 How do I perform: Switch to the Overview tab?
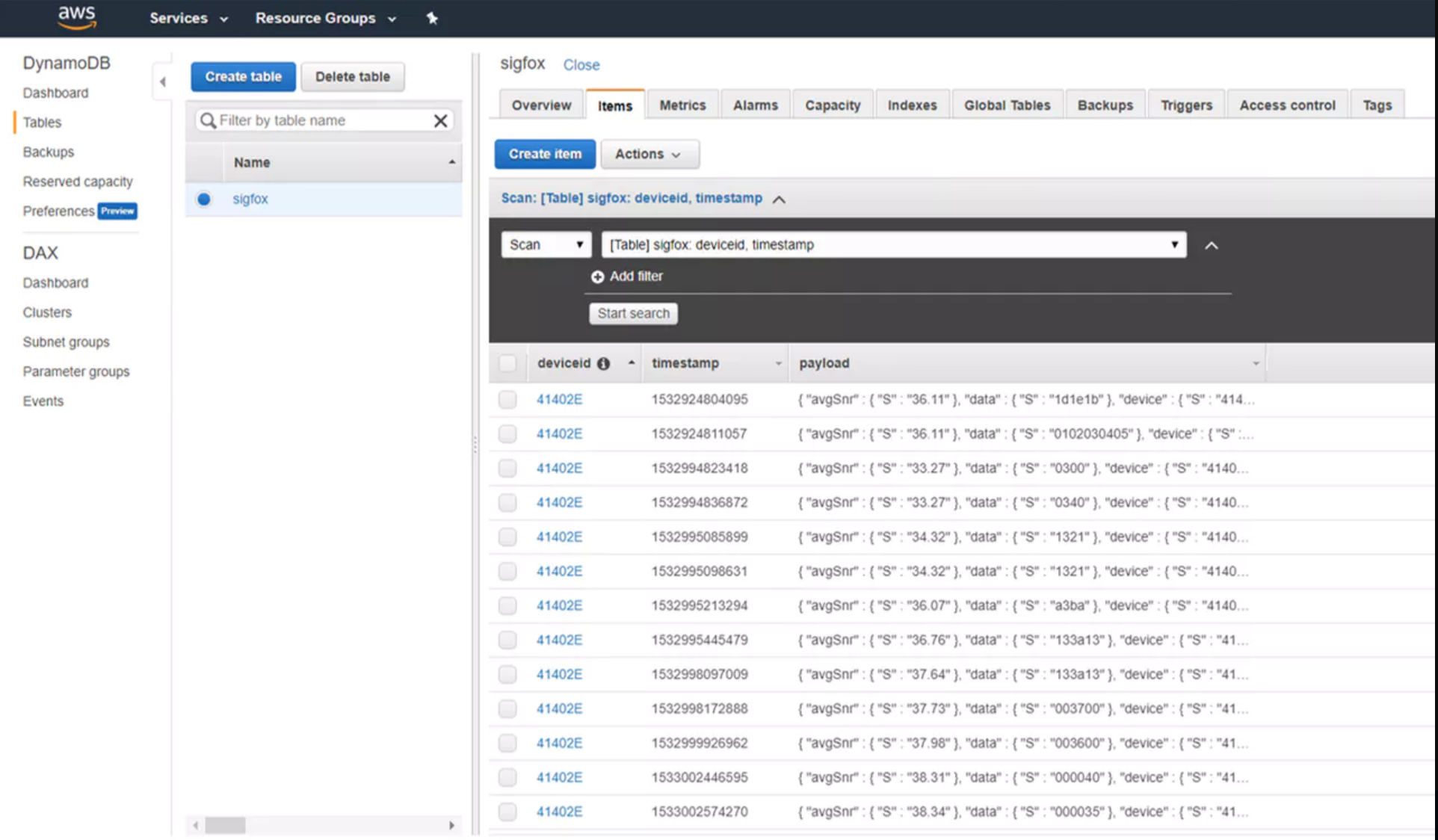click(541, 105)
